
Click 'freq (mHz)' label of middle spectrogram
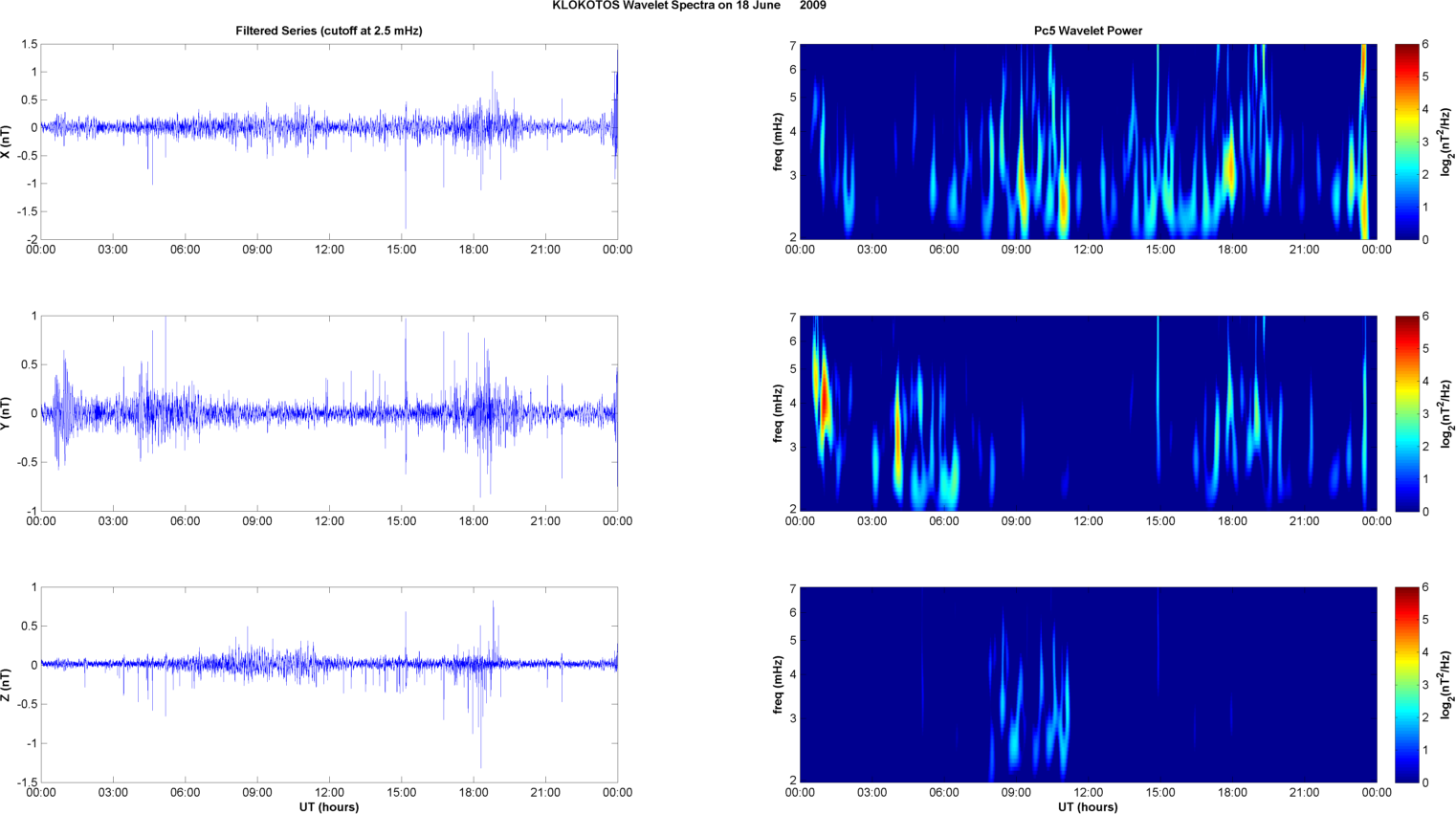[x=780, y=413]
